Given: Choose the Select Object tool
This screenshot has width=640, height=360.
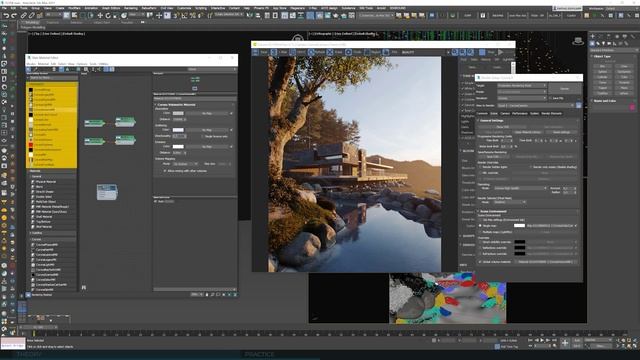Looking at the screenshot, I should [67, 16].
